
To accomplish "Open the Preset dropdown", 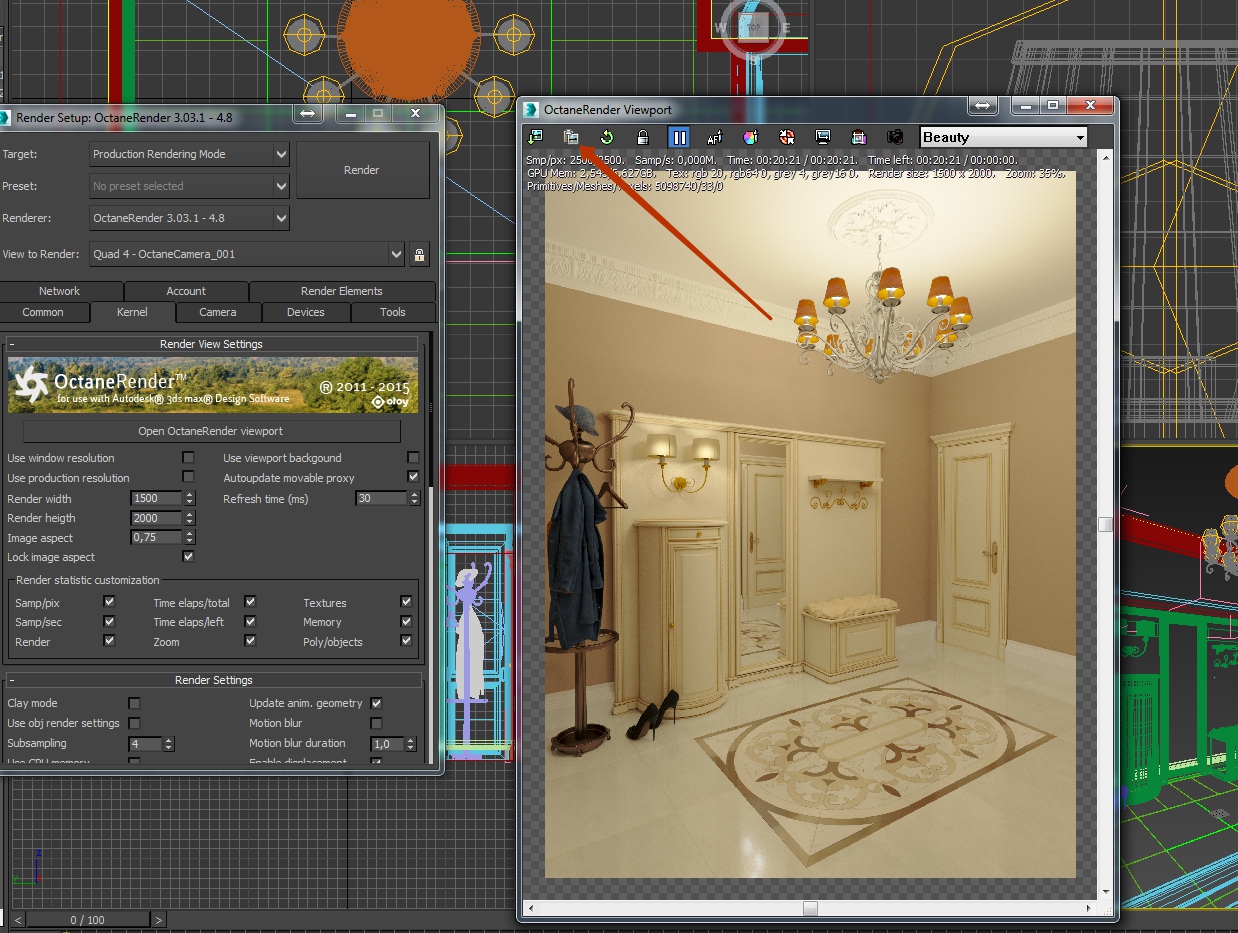I will pyautogui.click(x=189, y=186).
